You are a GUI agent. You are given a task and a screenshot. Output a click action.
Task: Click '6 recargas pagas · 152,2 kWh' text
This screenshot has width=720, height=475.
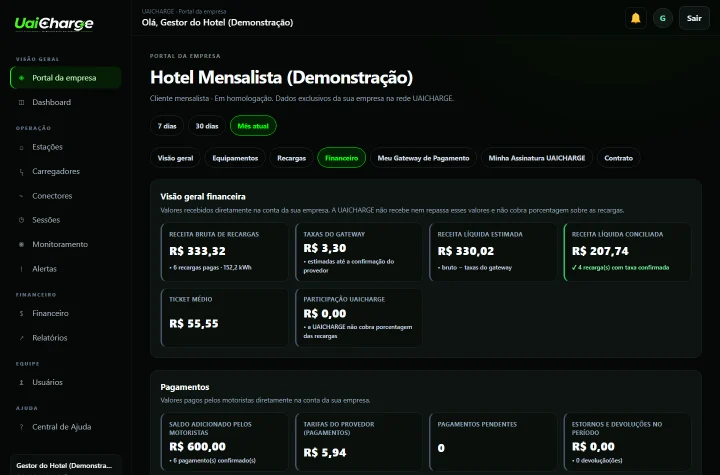(210, 267)
